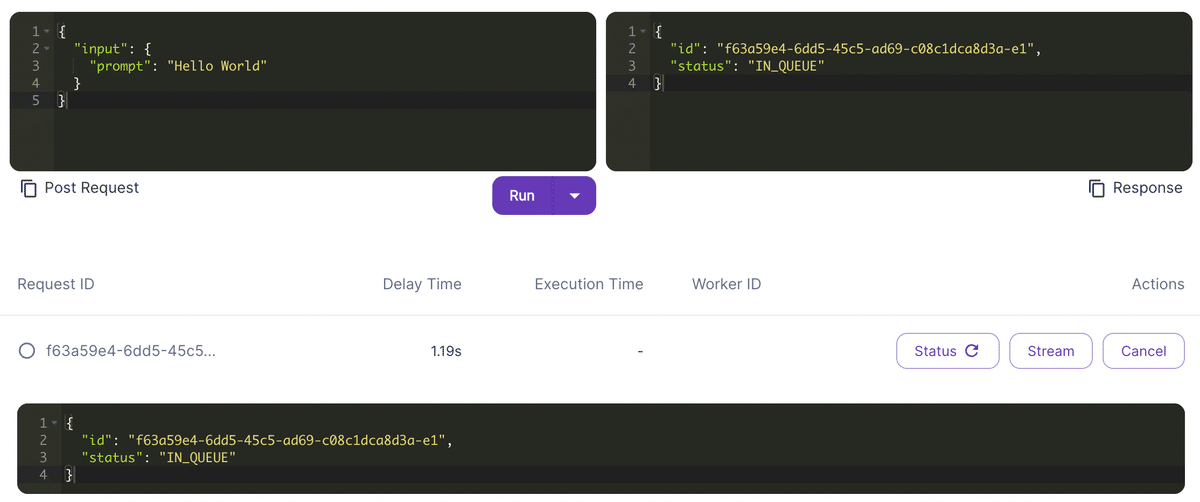
Task: Collapse the request editor line 1 fold arrow
Action: (x=48, y=32)
